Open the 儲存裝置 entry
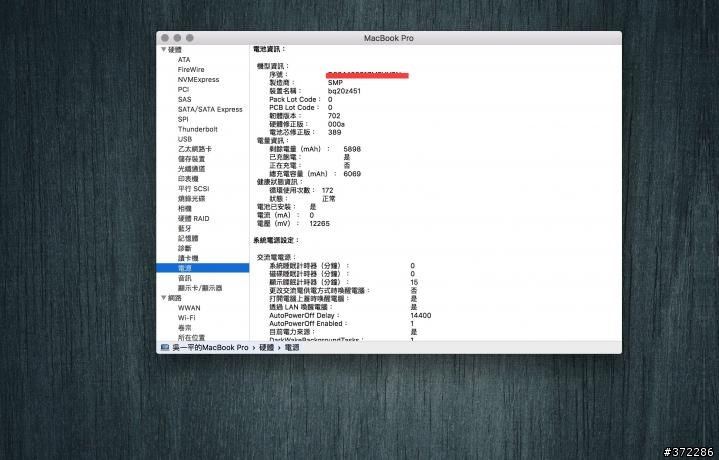 click(x=192, y=159)
